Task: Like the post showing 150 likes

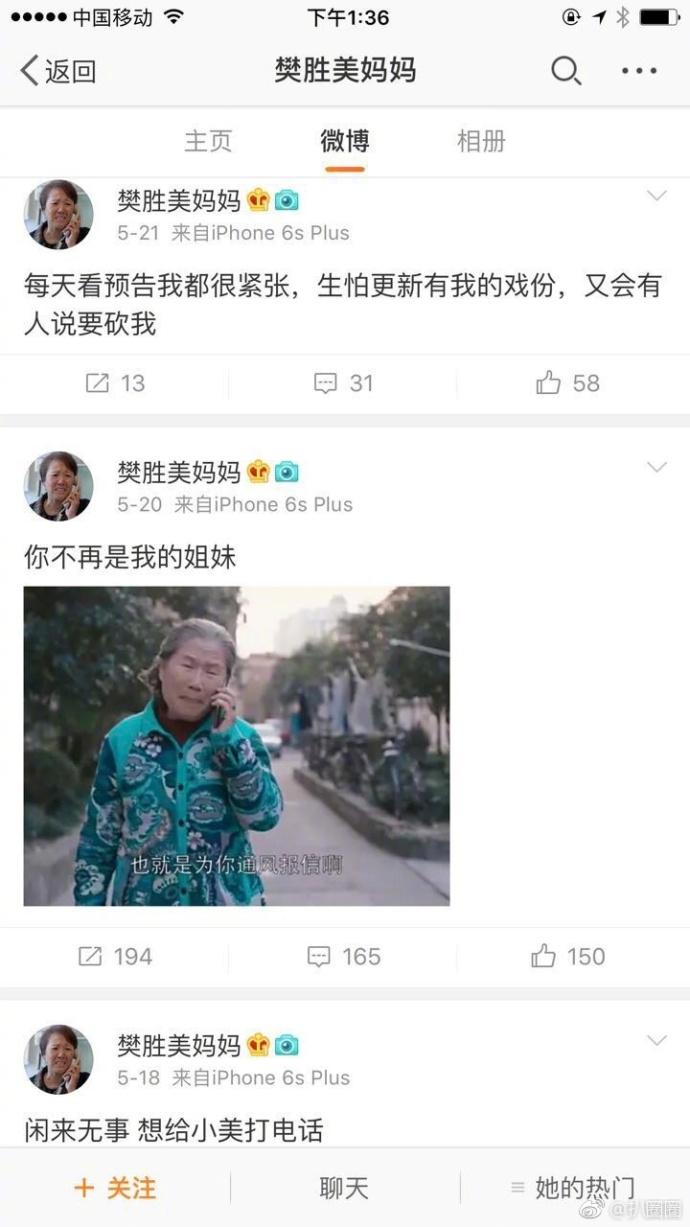Action: pos(568,957)
